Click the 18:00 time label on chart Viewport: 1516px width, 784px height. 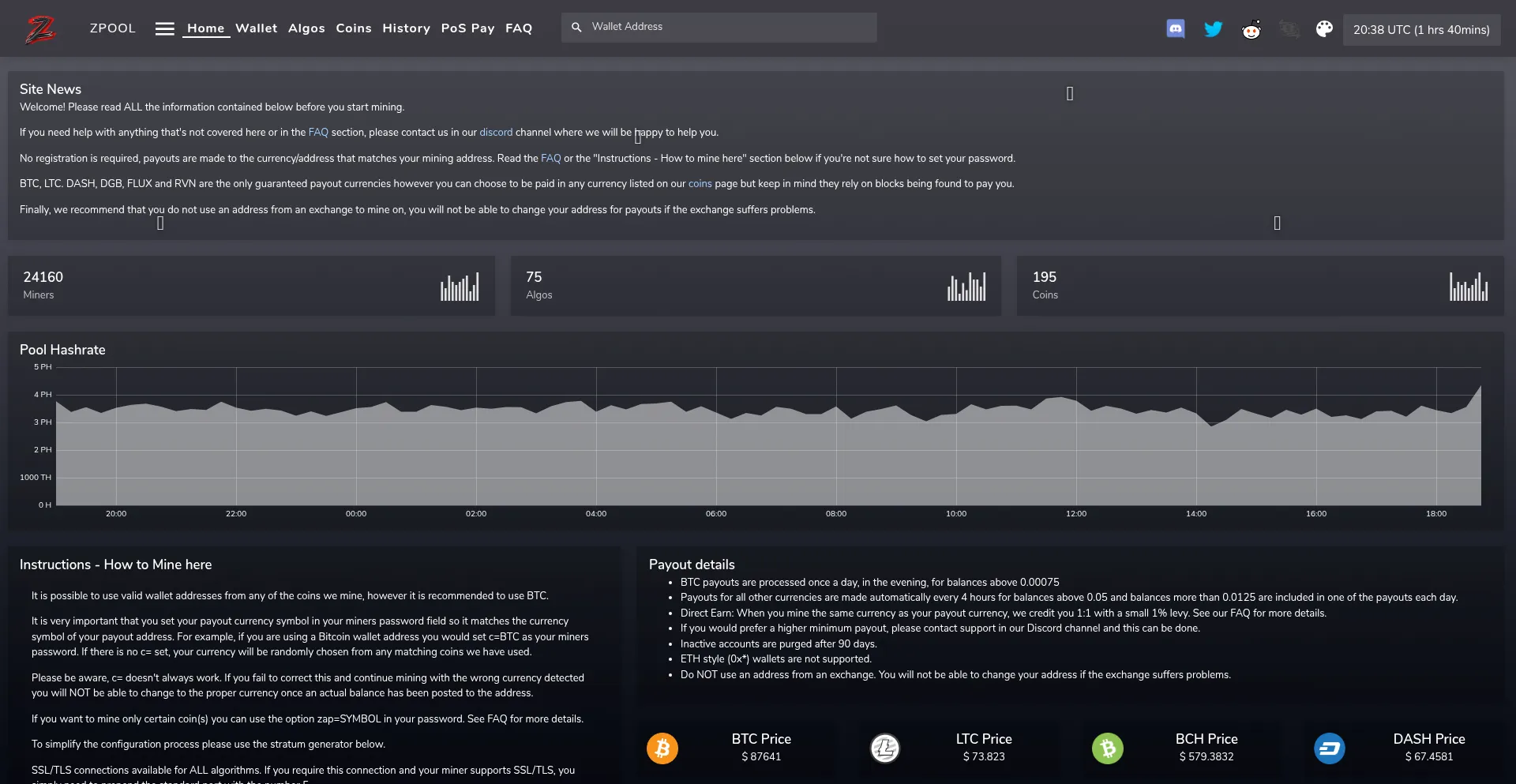click(x=1436, y=514)
